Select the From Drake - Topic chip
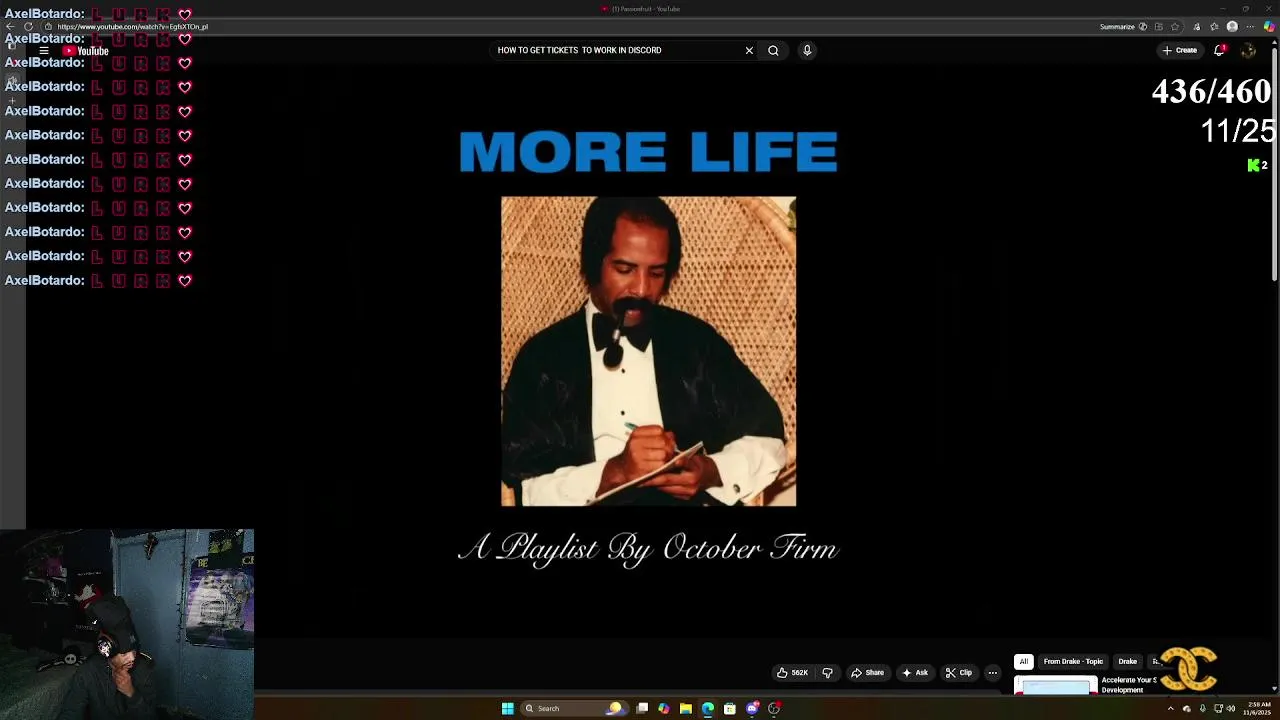Image resolution: width=1280 pixels, height=720 pixels. point(1073,661)
